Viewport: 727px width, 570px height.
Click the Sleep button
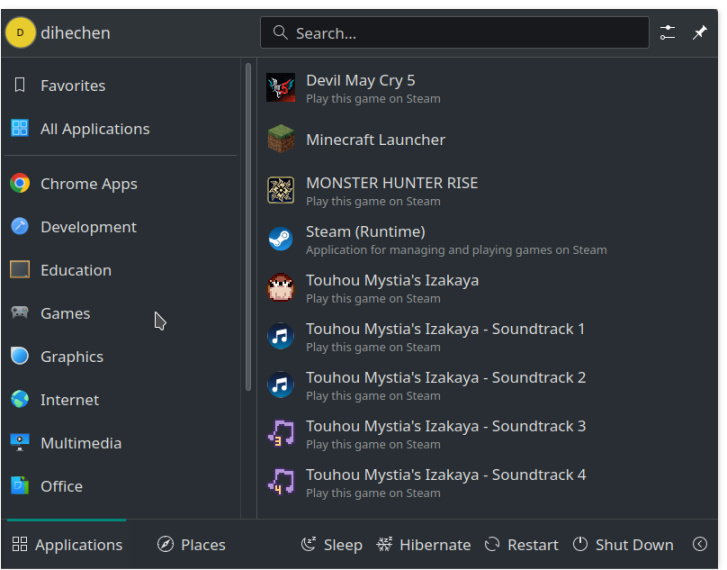(x=332, y=544)
